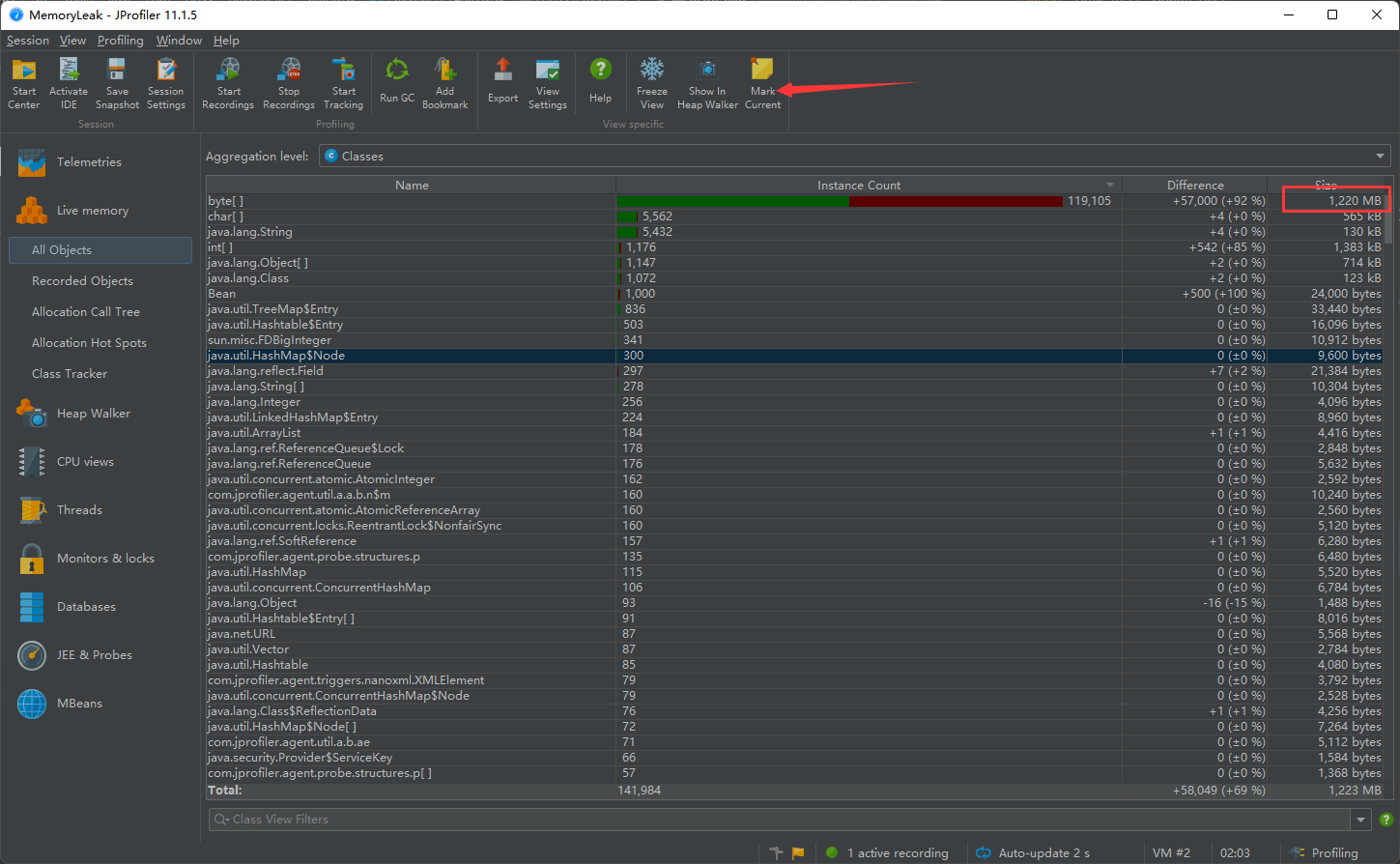Select java.util.TreeMap$Entry row
This screenshot has width=1400, height=864.
(x=794, y=309)
